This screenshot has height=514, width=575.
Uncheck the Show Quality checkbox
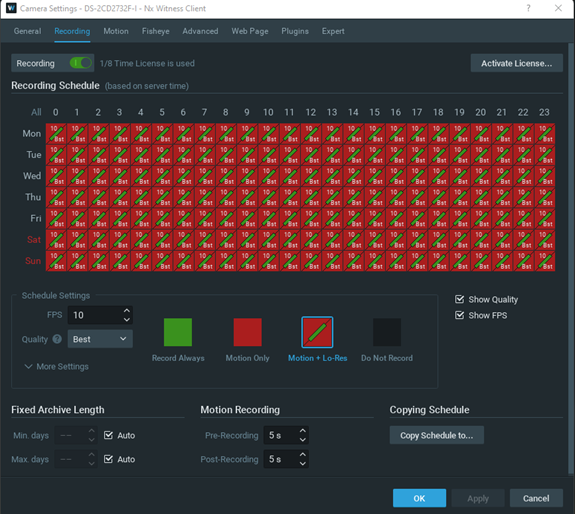coord(459,299)
